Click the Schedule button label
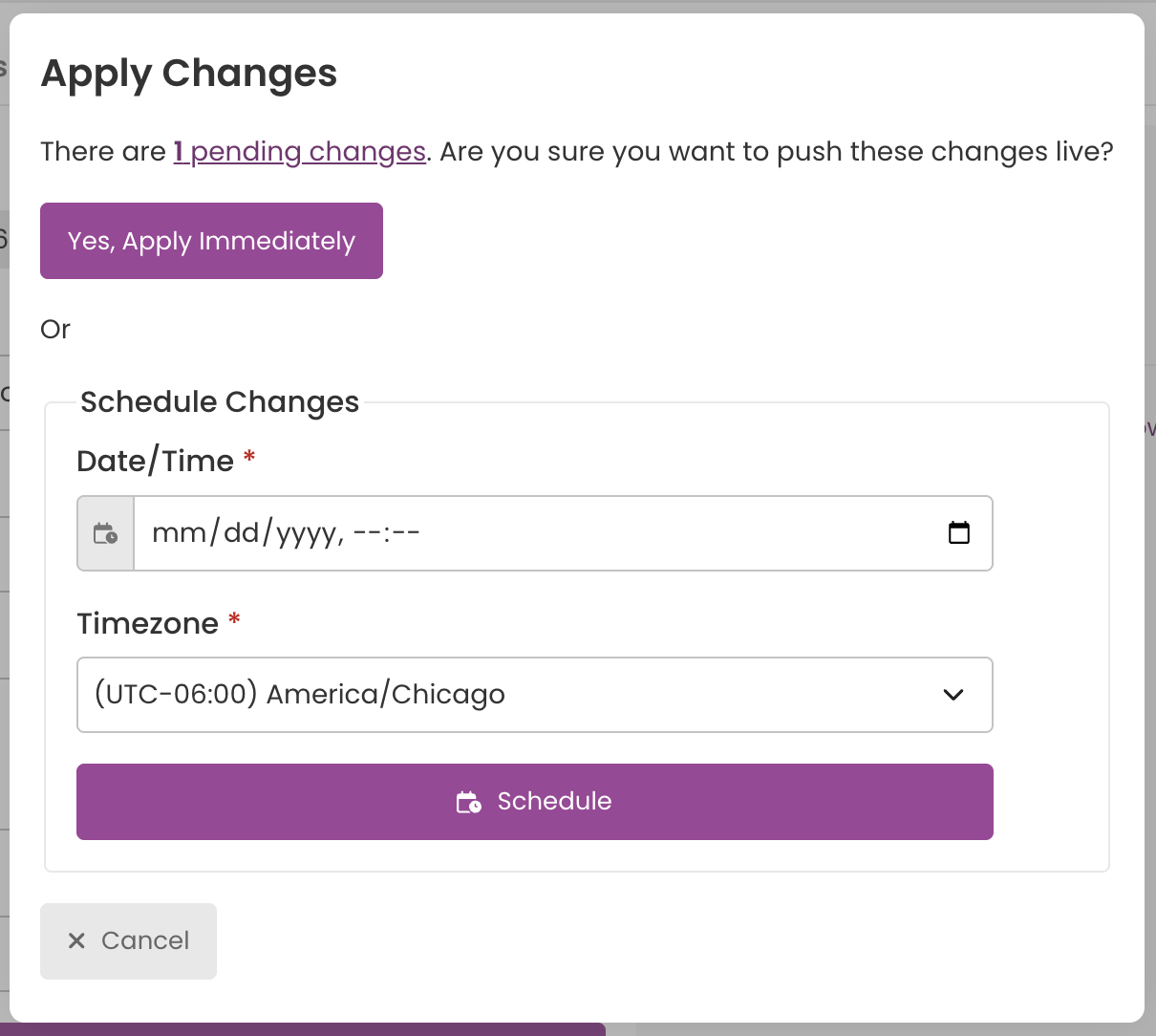 (x=554, y=801)
